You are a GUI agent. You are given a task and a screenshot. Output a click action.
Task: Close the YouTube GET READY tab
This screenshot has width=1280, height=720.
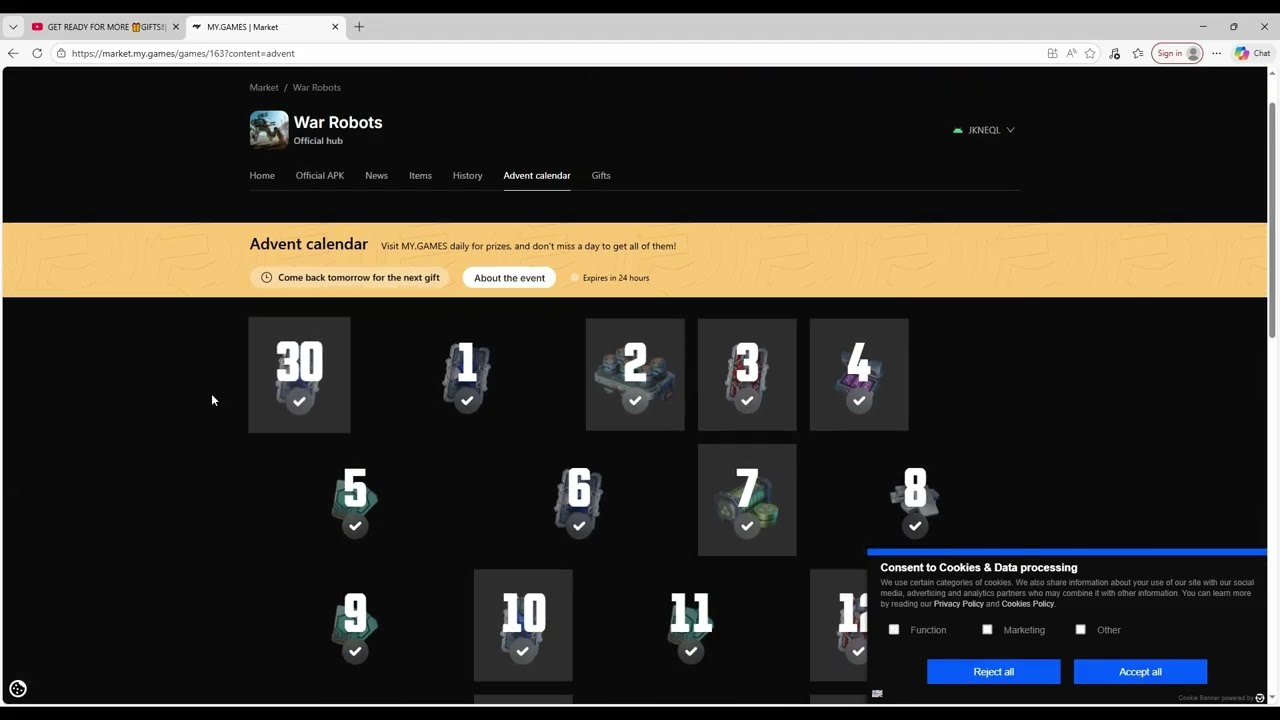tap(175, 27)
